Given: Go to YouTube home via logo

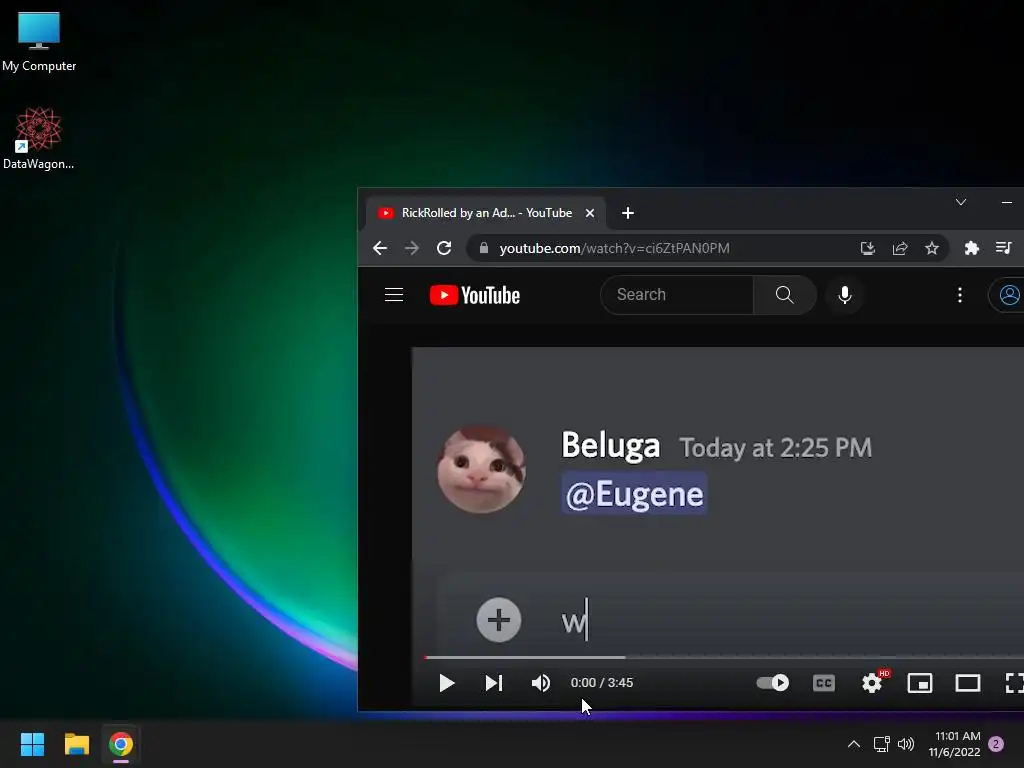Looking at the screenshot, I should (475, 295).
